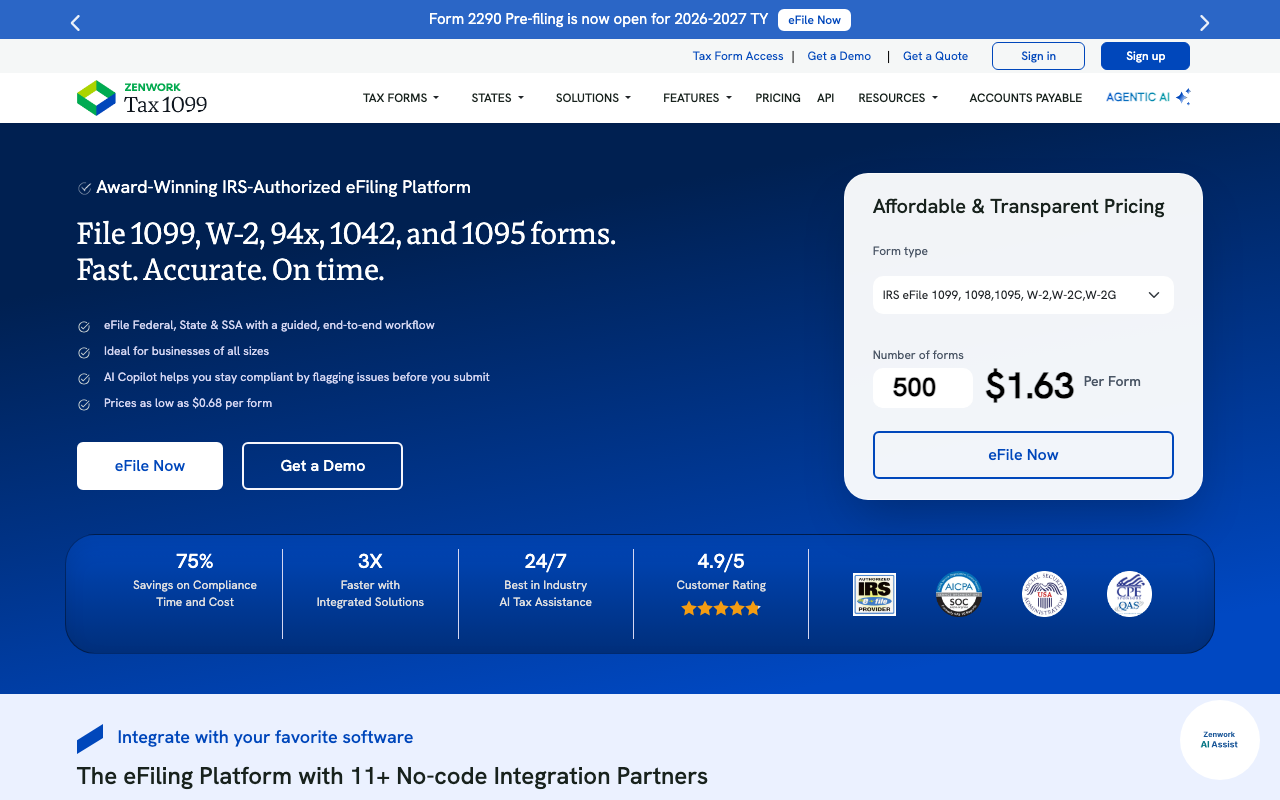Click the Get a Quote link
The width and height of the screenshot is (1280, 800).
click(935, 56)
